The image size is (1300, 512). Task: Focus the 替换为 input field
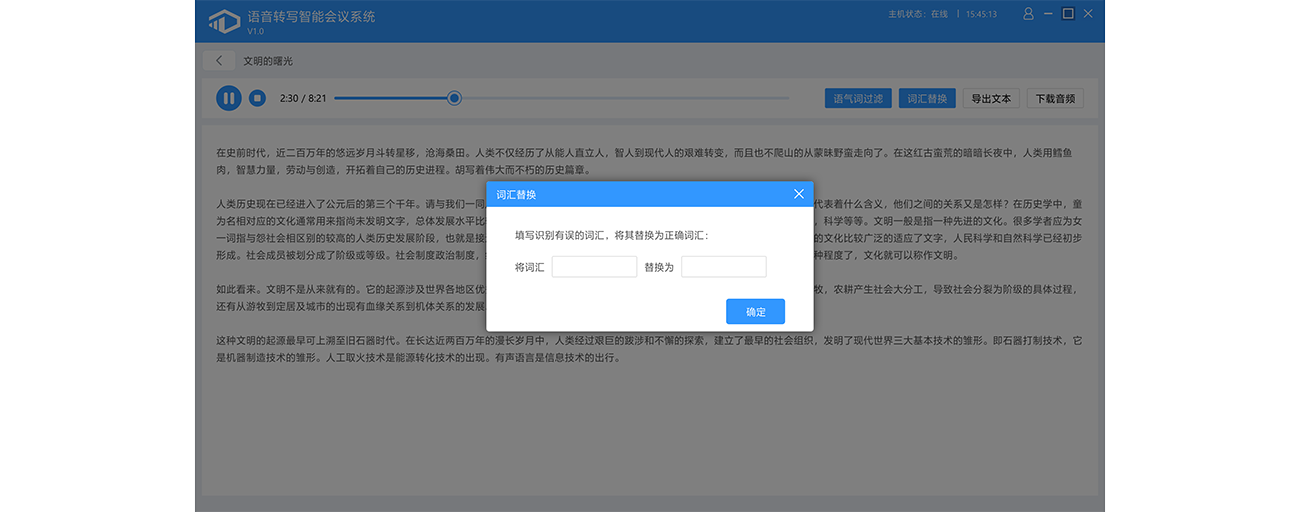click(723, 267)
